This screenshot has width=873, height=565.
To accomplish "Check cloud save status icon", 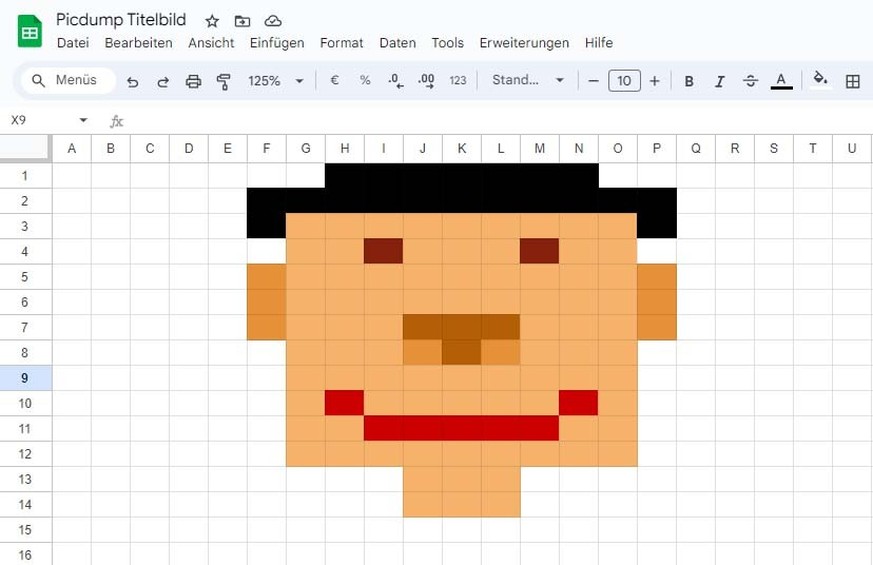I will point(272,21).
